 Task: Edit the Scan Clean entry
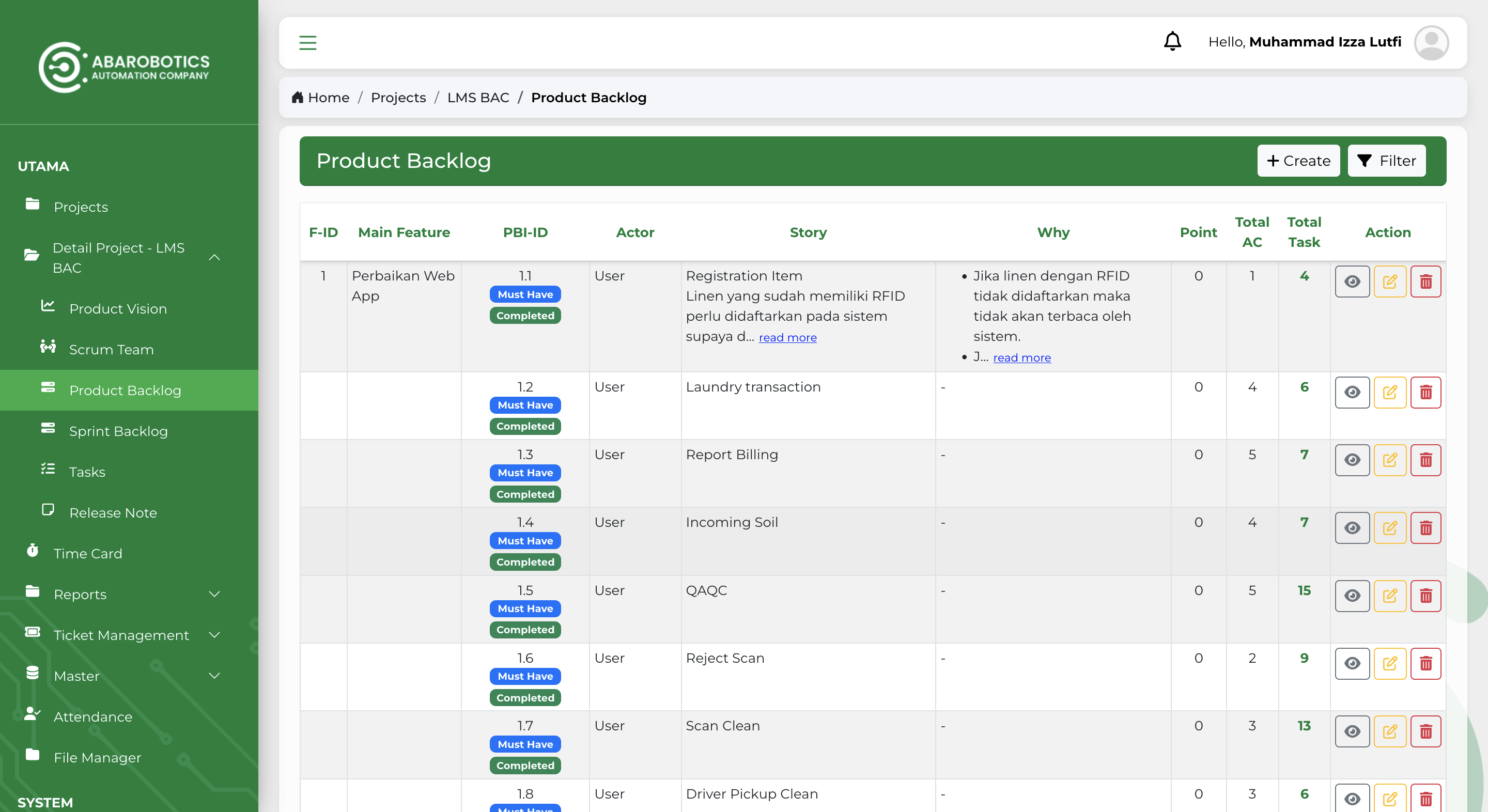pos(1390,732)
